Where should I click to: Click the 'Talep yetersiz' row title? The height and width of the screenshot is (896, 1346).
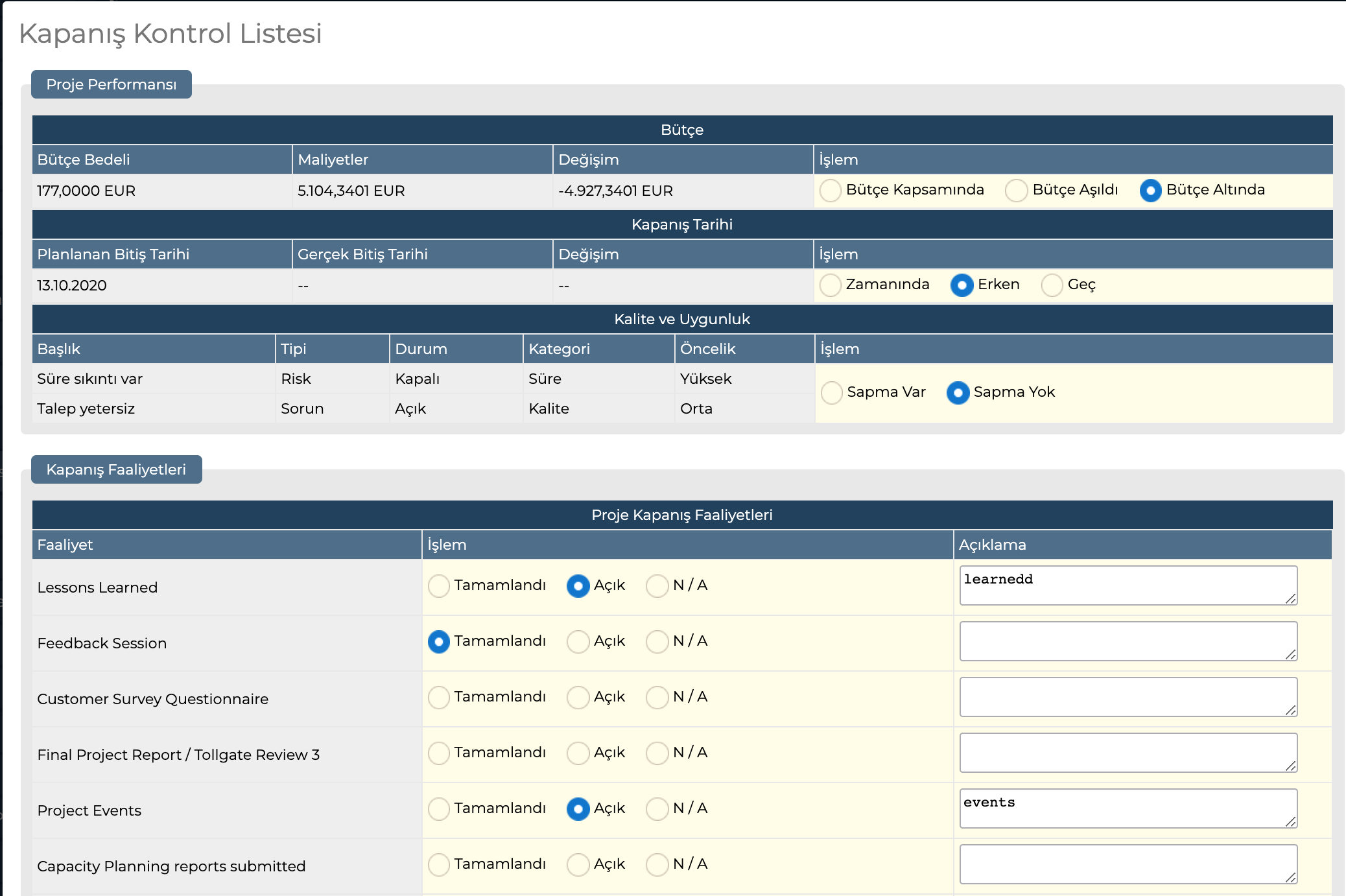click(86, 408)
